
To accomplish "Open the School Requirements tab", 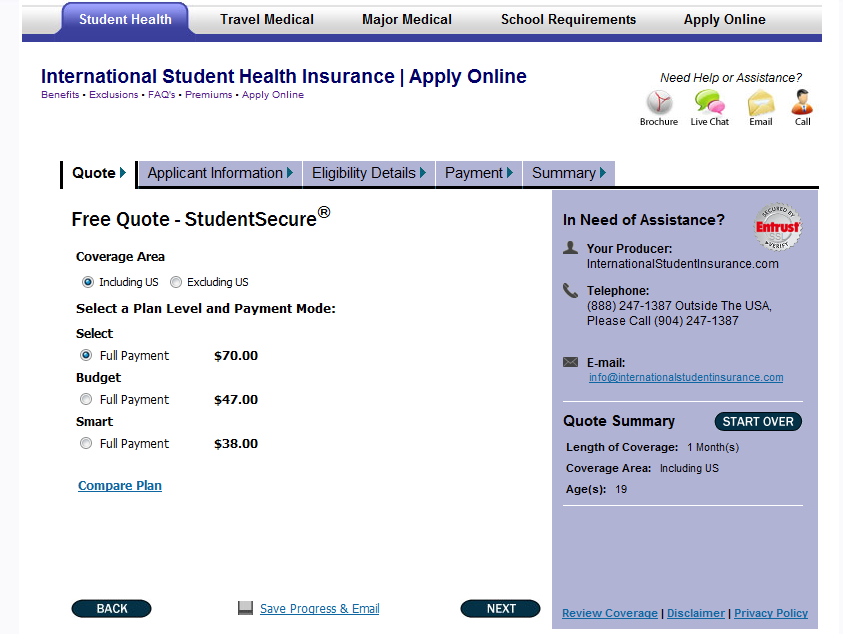I will point(568,20).
